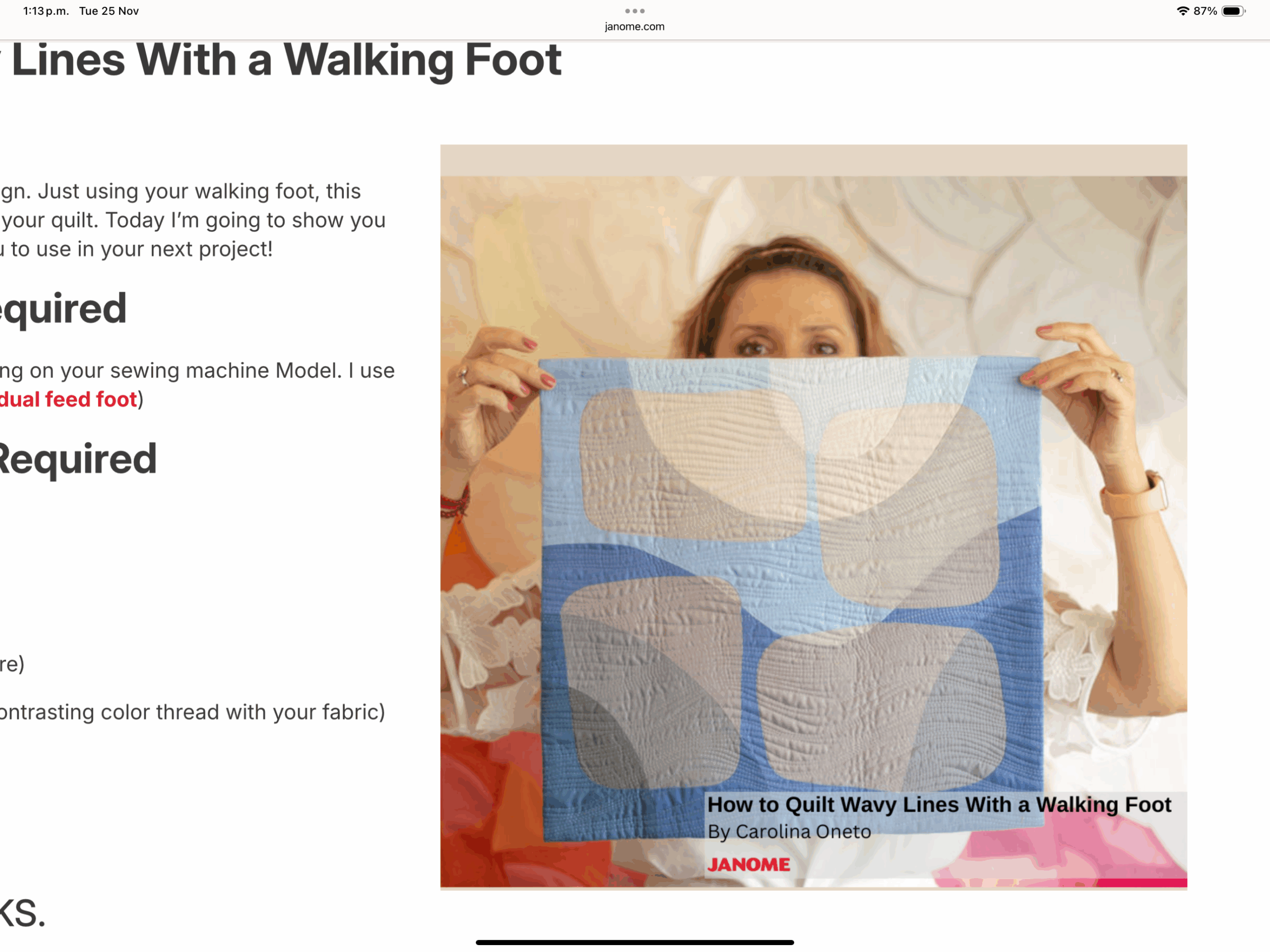Tap the 87% battery percentage text
This screenshot has width=1270, height=952.
coord(1205,11)
